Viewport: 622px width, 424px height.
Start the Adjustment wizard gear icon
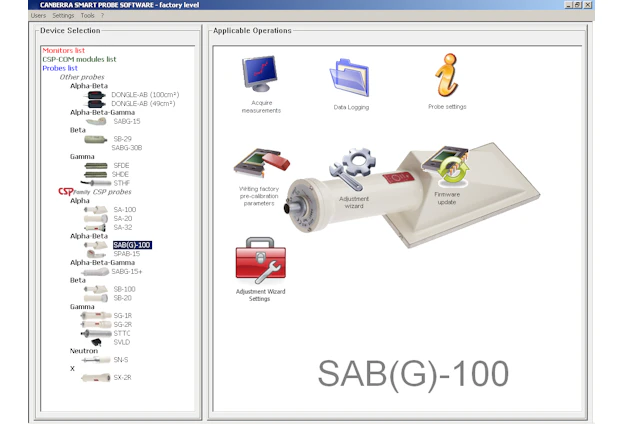353,168
